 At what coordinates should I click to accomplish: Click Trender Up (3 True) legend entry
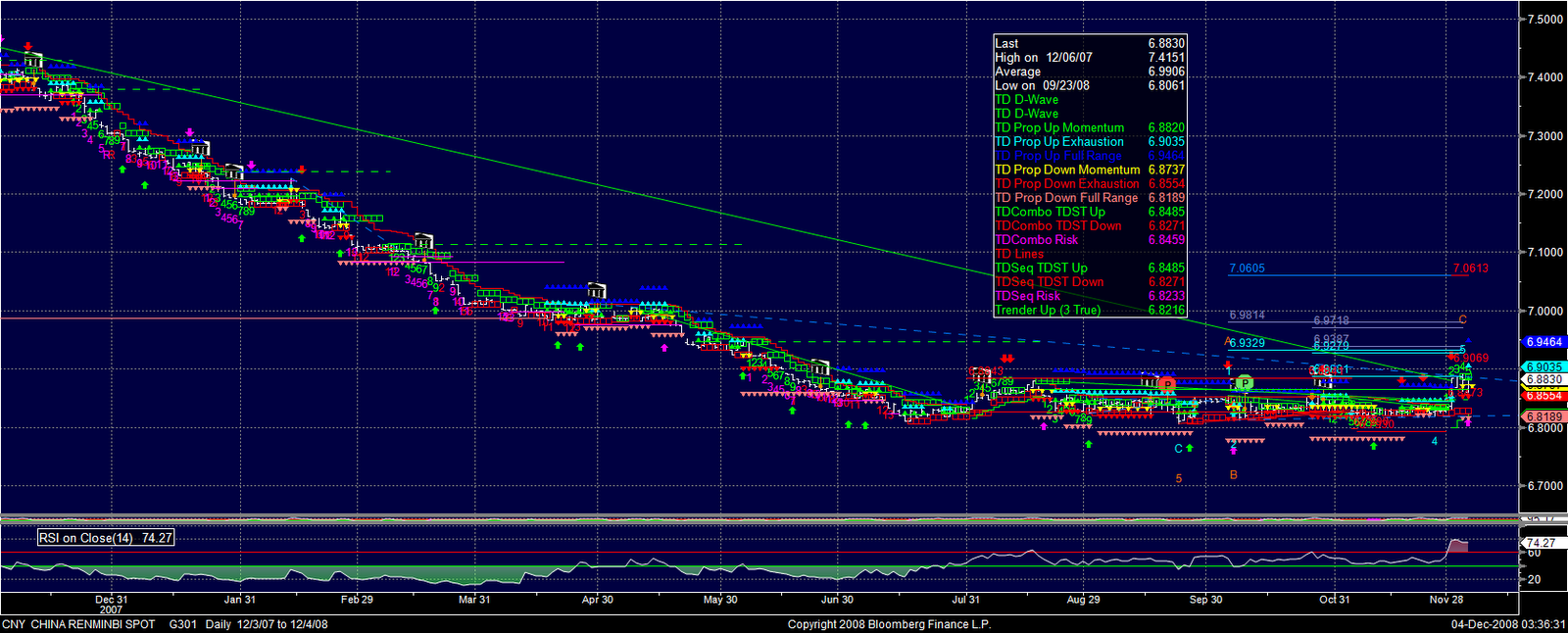[x=1090, y=310]
